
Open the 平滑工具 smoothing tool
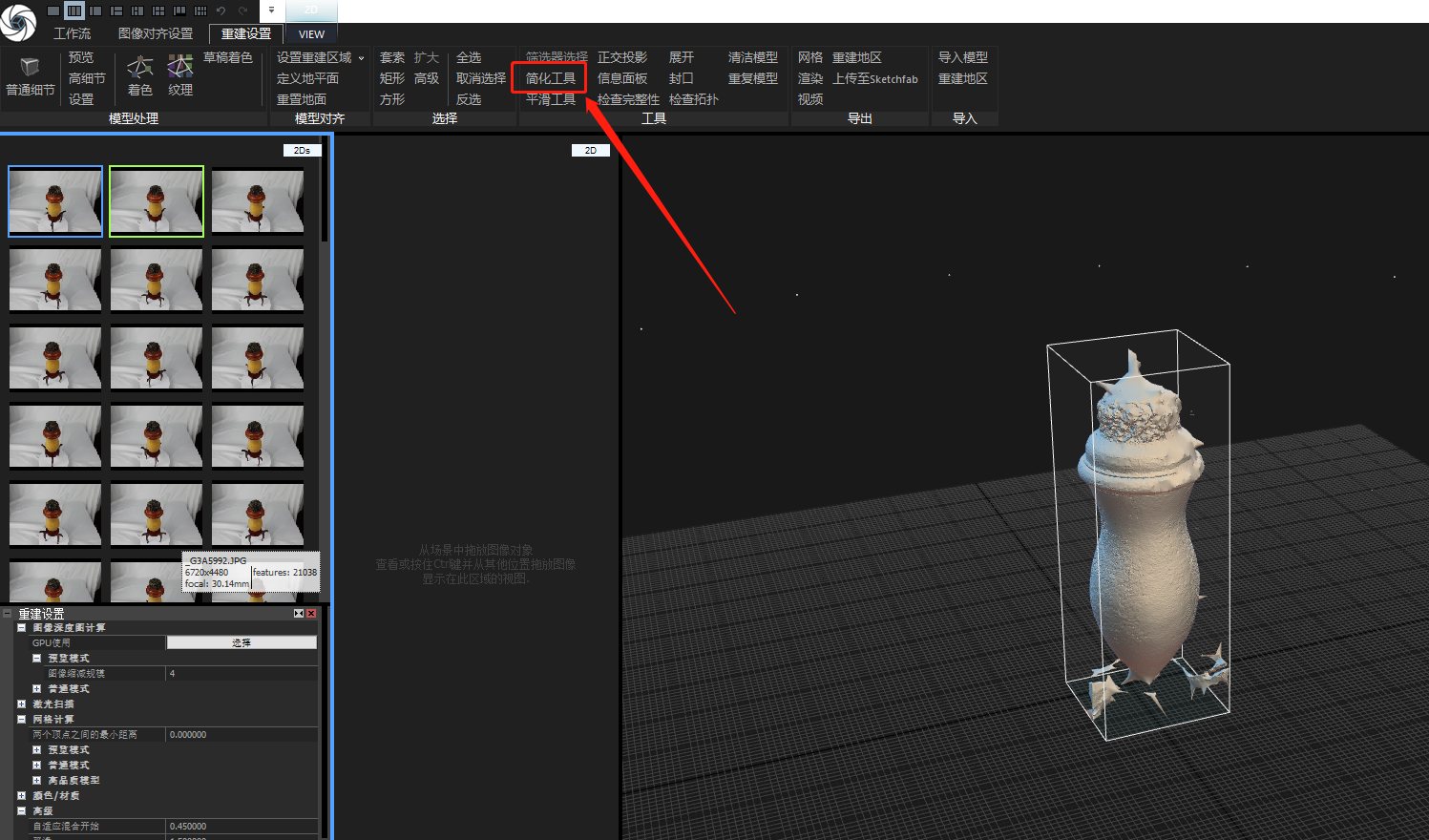click(551, 99)
